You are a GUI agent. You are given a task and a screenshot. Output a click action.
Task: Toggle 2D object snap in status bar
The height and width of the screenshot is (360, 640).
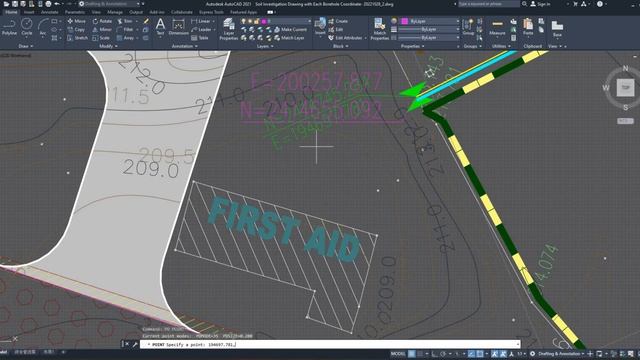coord(480,354)
